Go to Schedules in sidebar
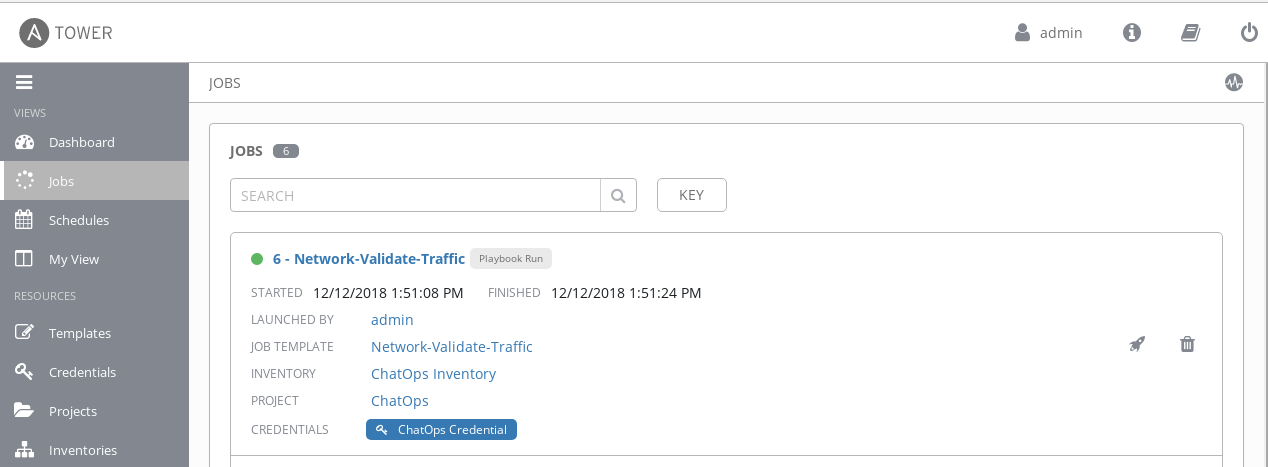Viewport: 1268px width, 467px height. (x=78, y=220)
